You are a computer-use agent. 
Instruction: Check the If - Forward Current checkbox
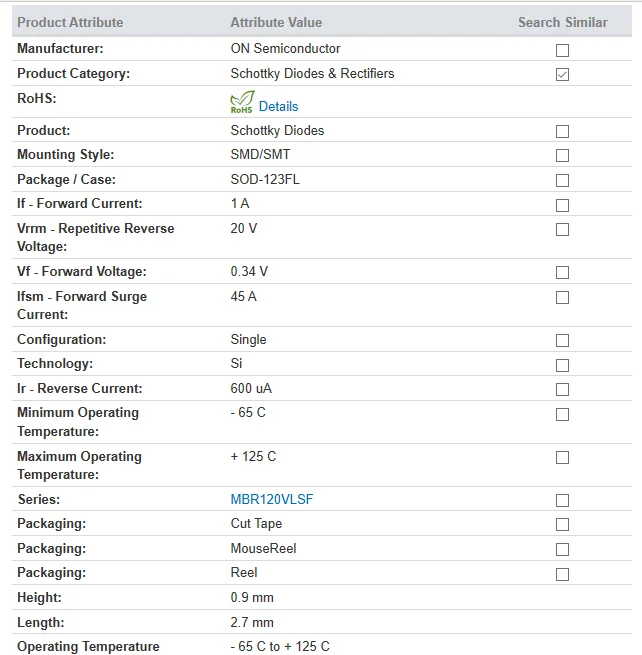tap(562, 205)
